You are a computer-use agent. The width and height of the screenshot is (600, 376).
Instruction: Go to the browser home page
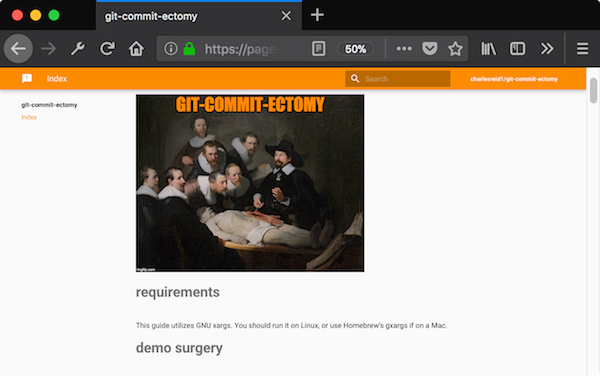[136, 49]
